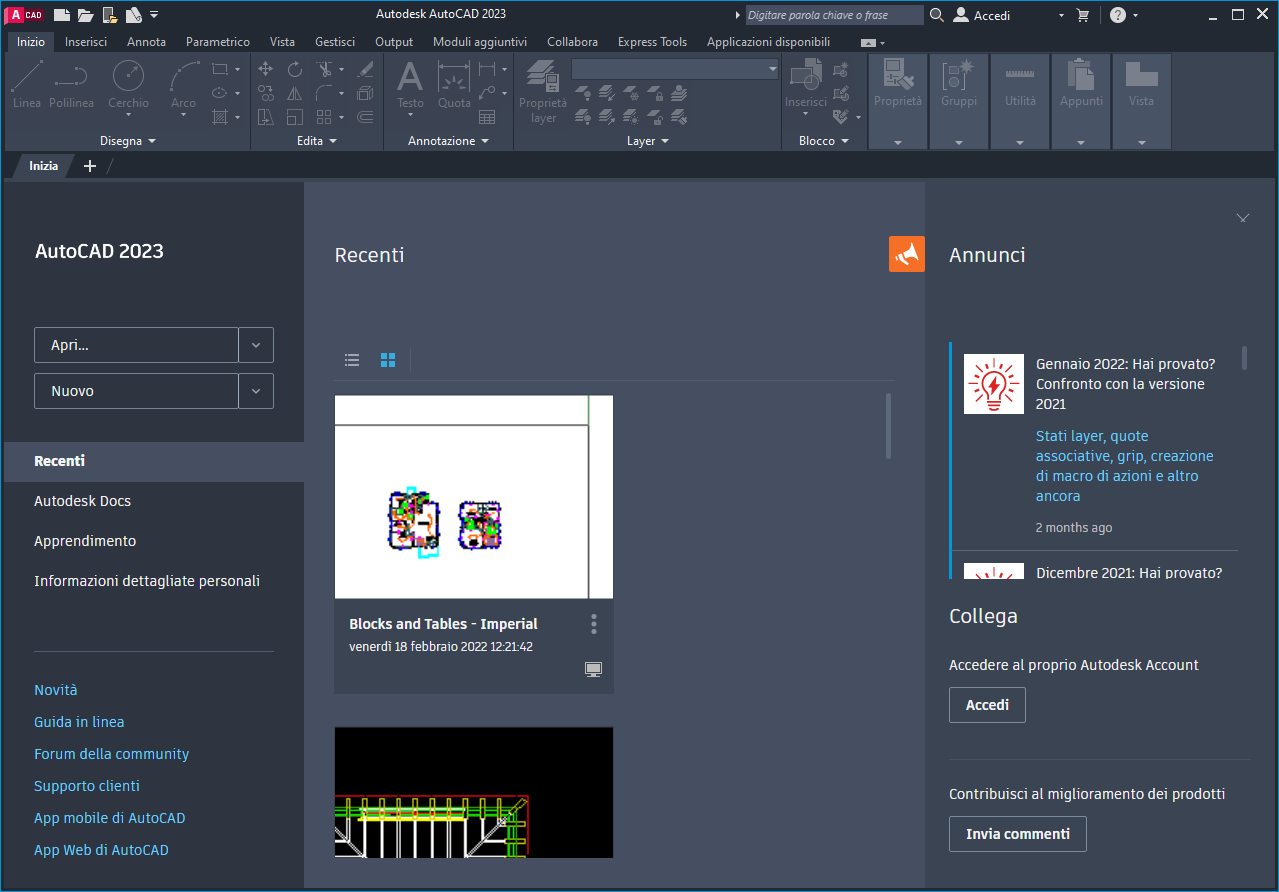Expand the quick access toolbar customize arrow
The height and width of the screenshot is (892, 1279).
[x=154, y=15]
